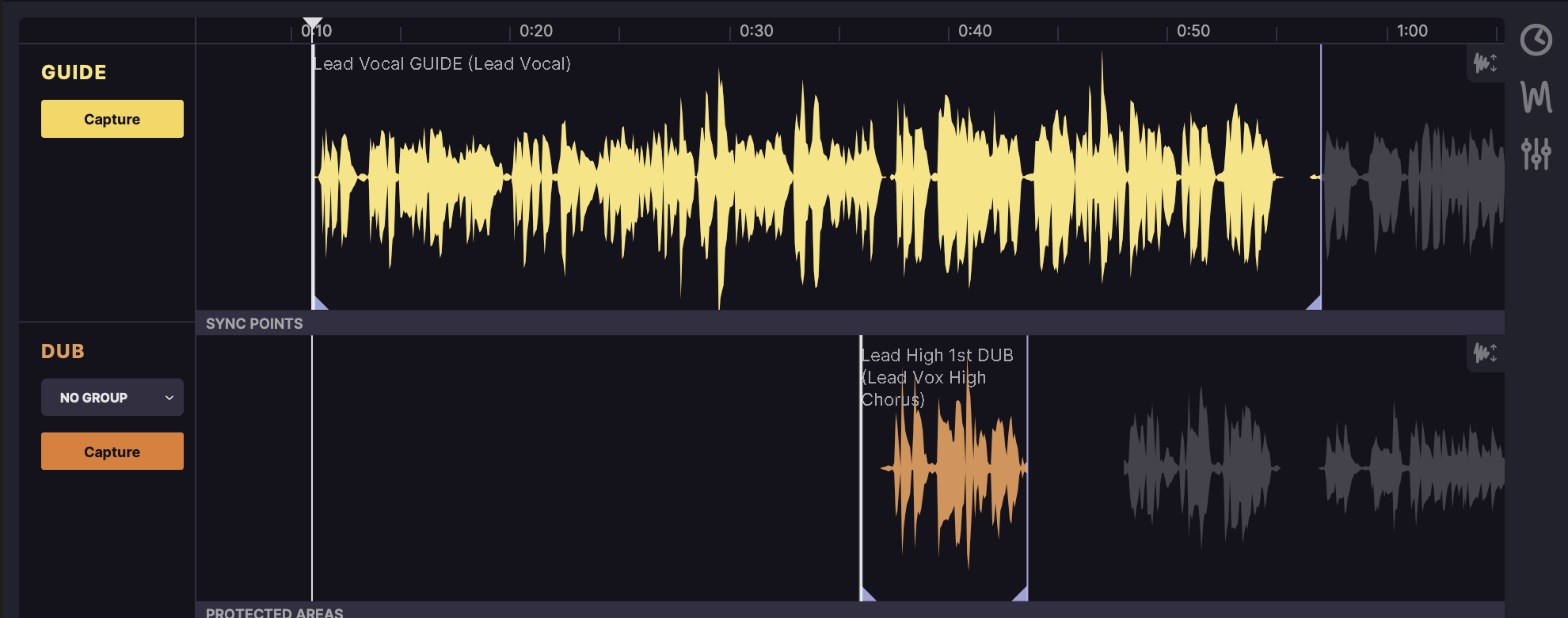This screenshot has width=1568, height=618.
Task: Click the 0:30 mark on the timeline ruler
Action: (756, 31)
